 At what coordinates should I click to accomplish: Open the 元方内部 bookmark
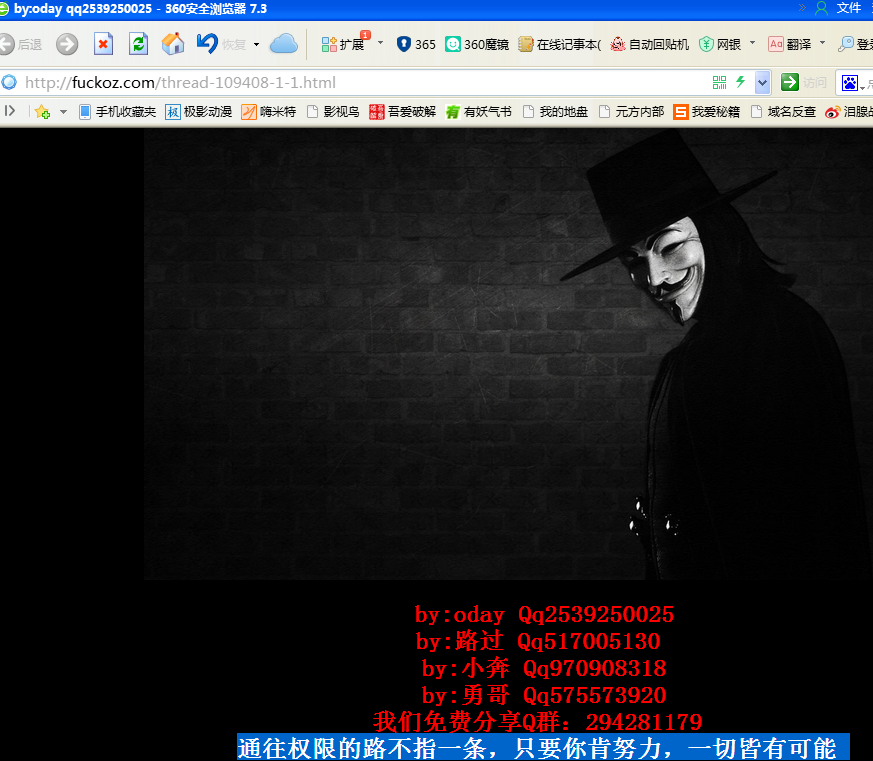point(631,112)
